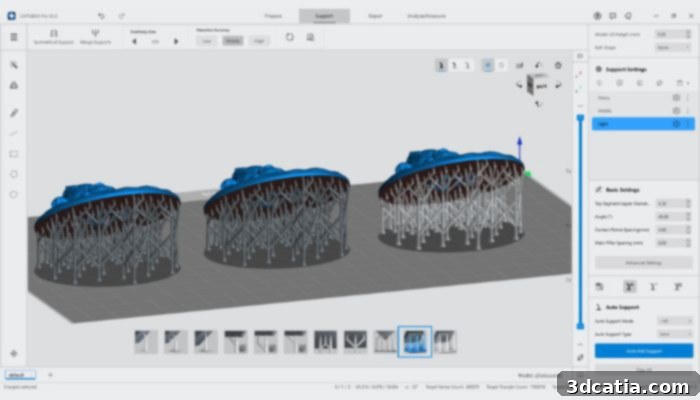Screen dimensions: 700x400
Task: Open more options for Middle profile
Action: (x=688, y=111)
